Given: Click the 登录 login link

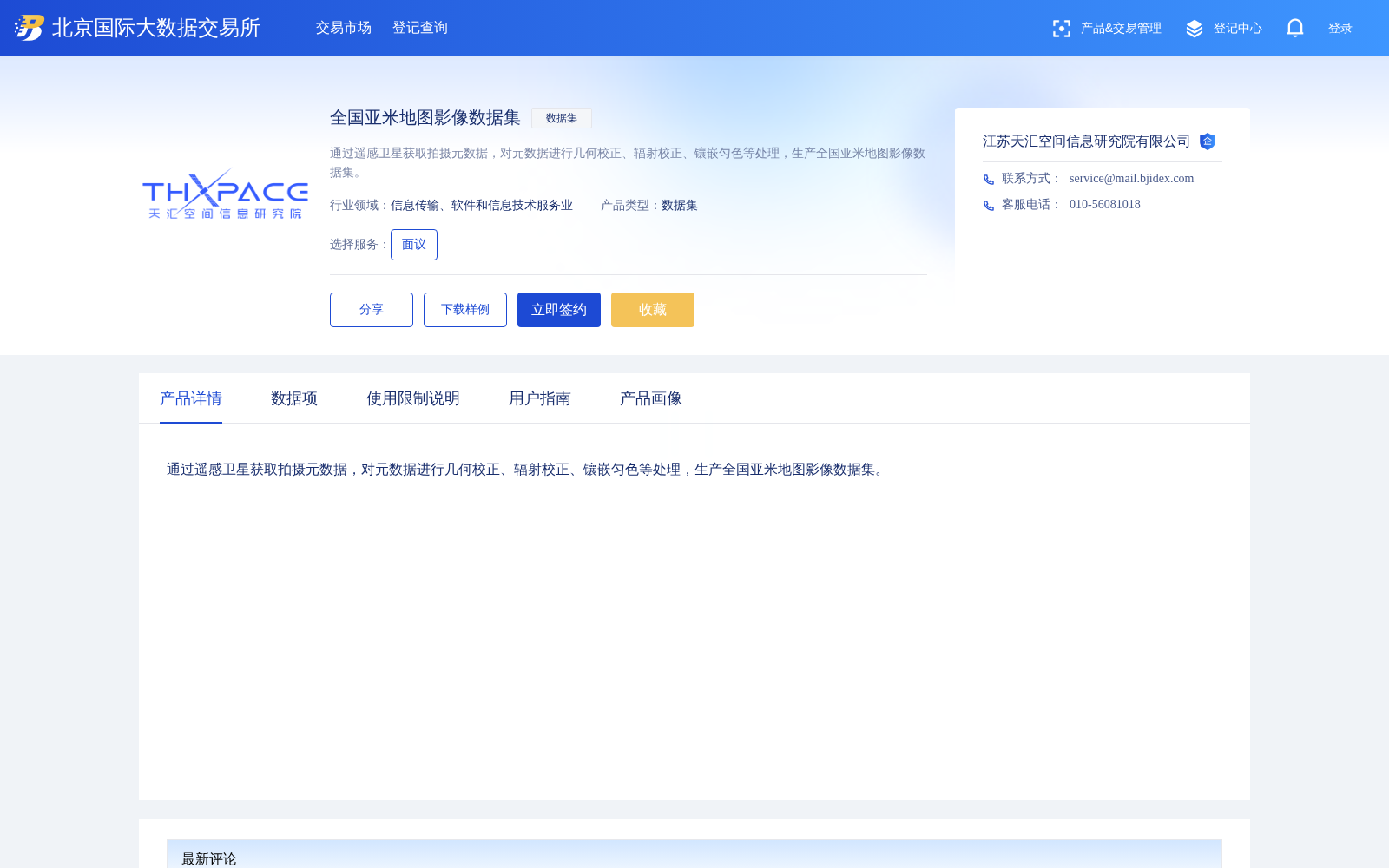Looking at the screenshot, I should click(x=1340, y=29).
